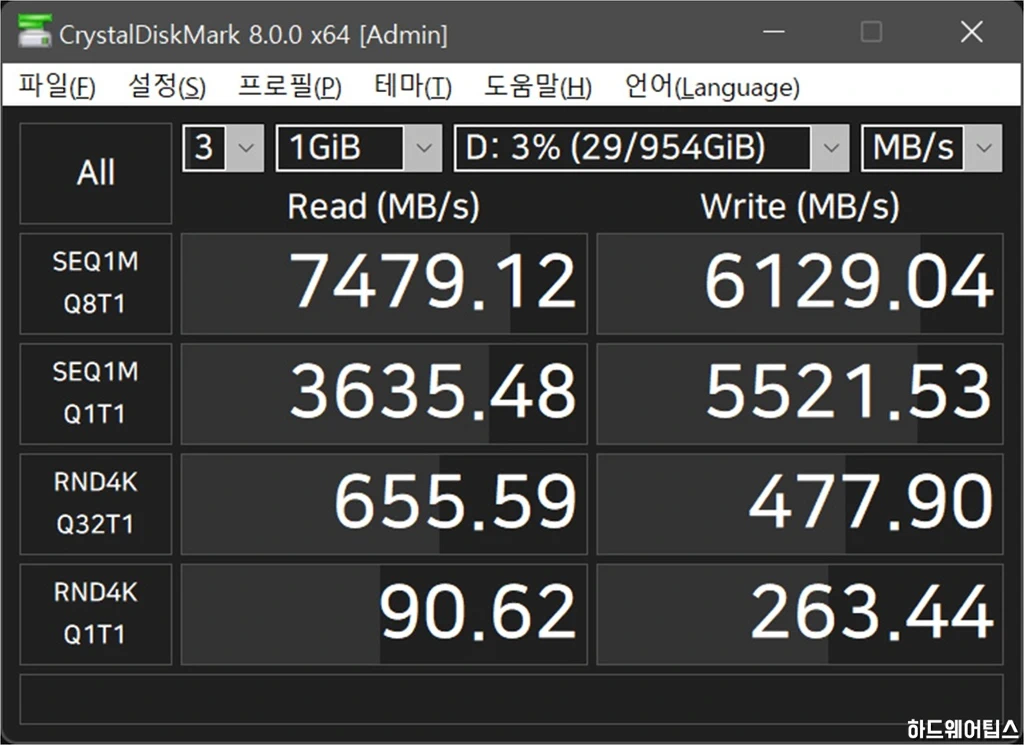Minimize the CrystalDiskMark window
This screenshot has height=745, width=1024.
coord(774,31)
